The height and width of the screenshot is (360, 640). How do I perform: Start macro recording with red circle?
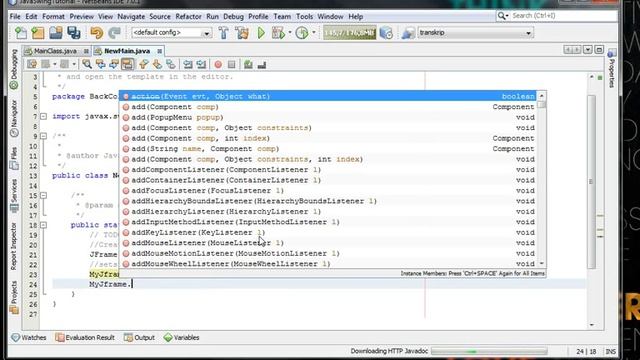(218, 64)
